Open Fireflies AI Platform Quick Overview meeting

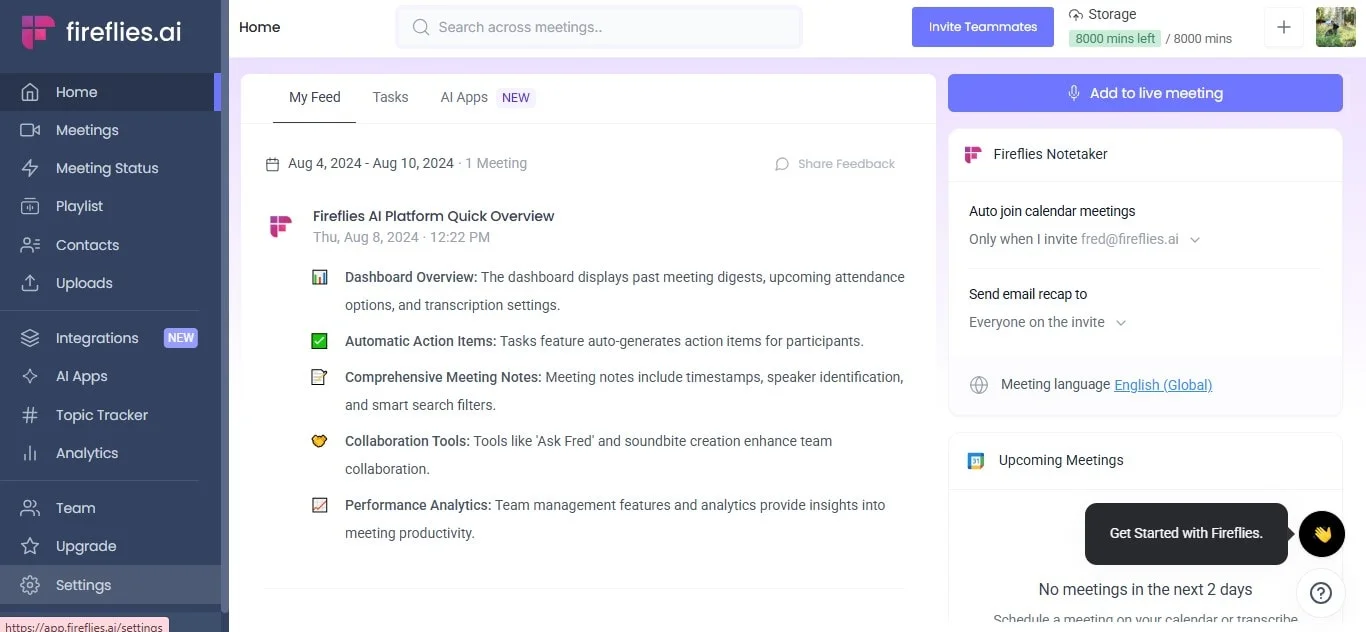[x=433, y=216]
